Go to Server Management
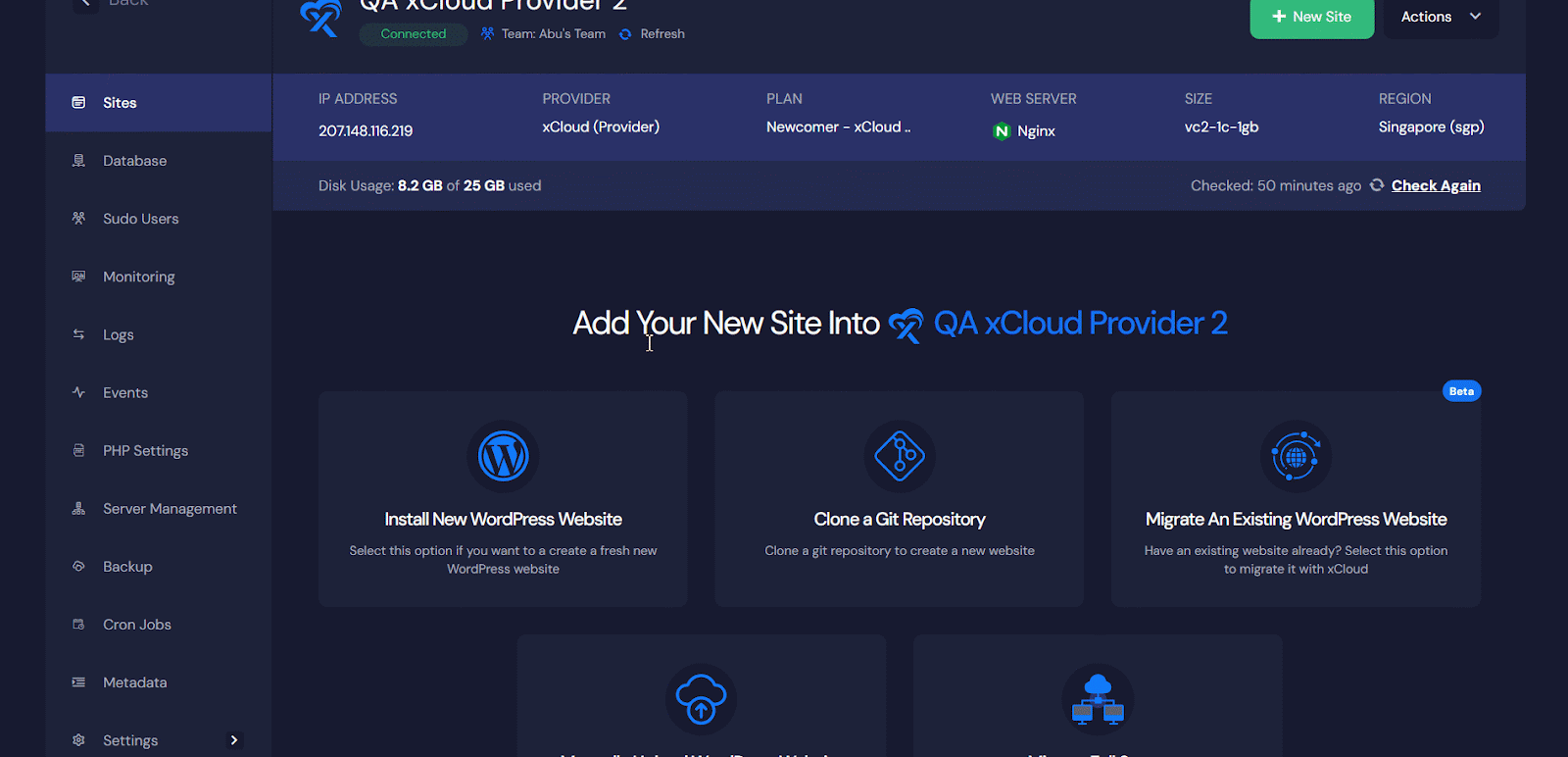1568x757 pixels. click(158, 508)
